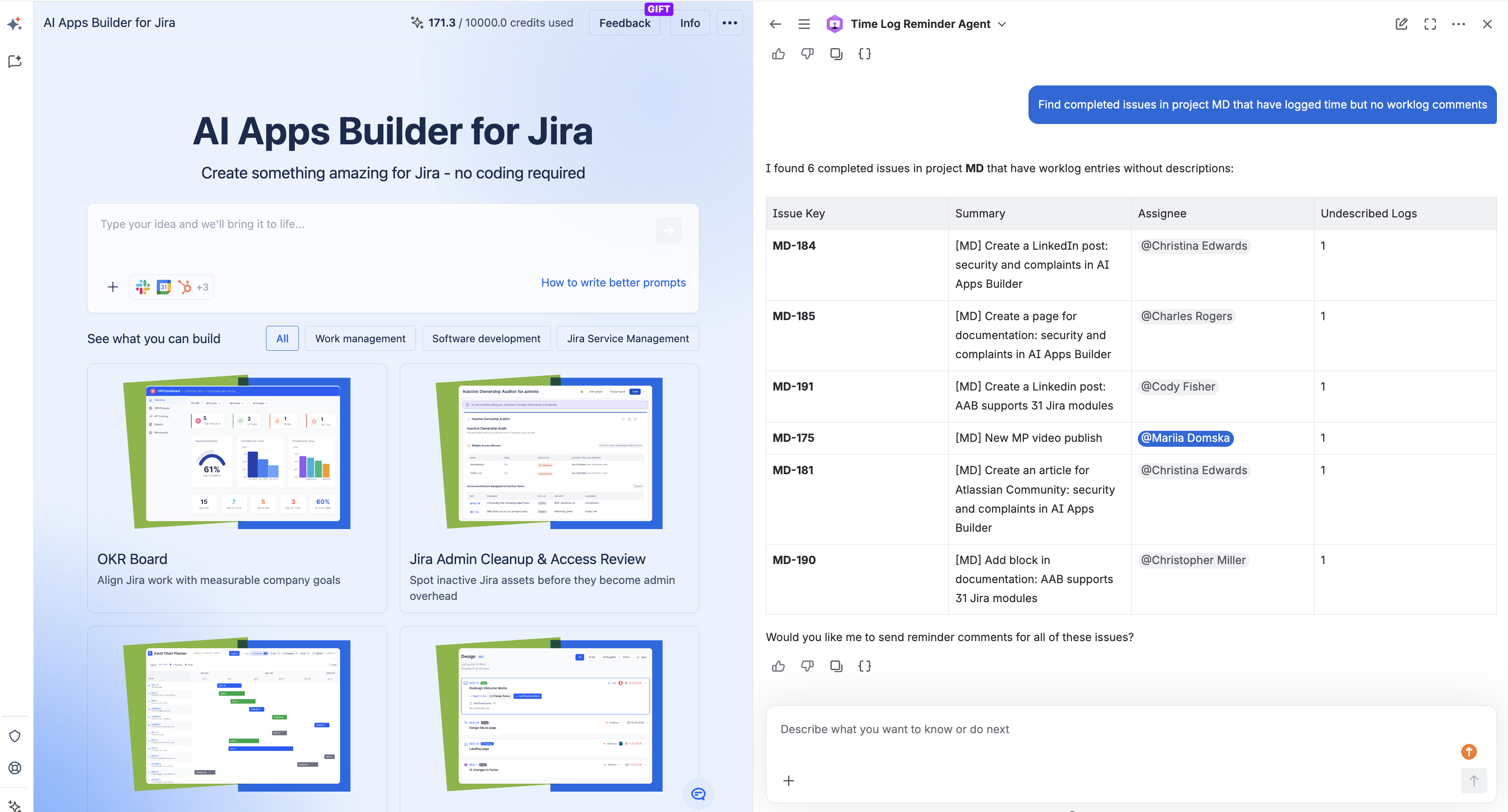Screen dimensions: 1508x812
Task: Open How to write better prompts link
Action: [x=613, y=282]
